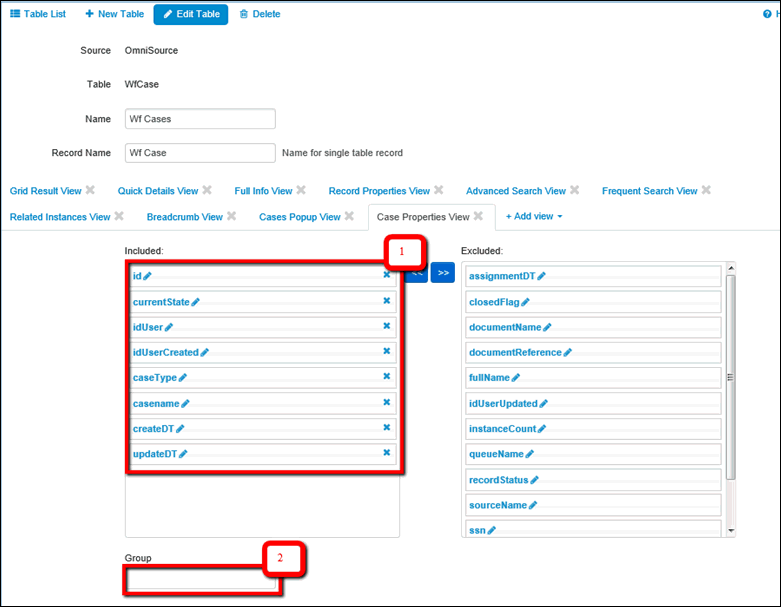
Task: Click the pencil icon next to documentReference
Action: click(x=568, y=352)
